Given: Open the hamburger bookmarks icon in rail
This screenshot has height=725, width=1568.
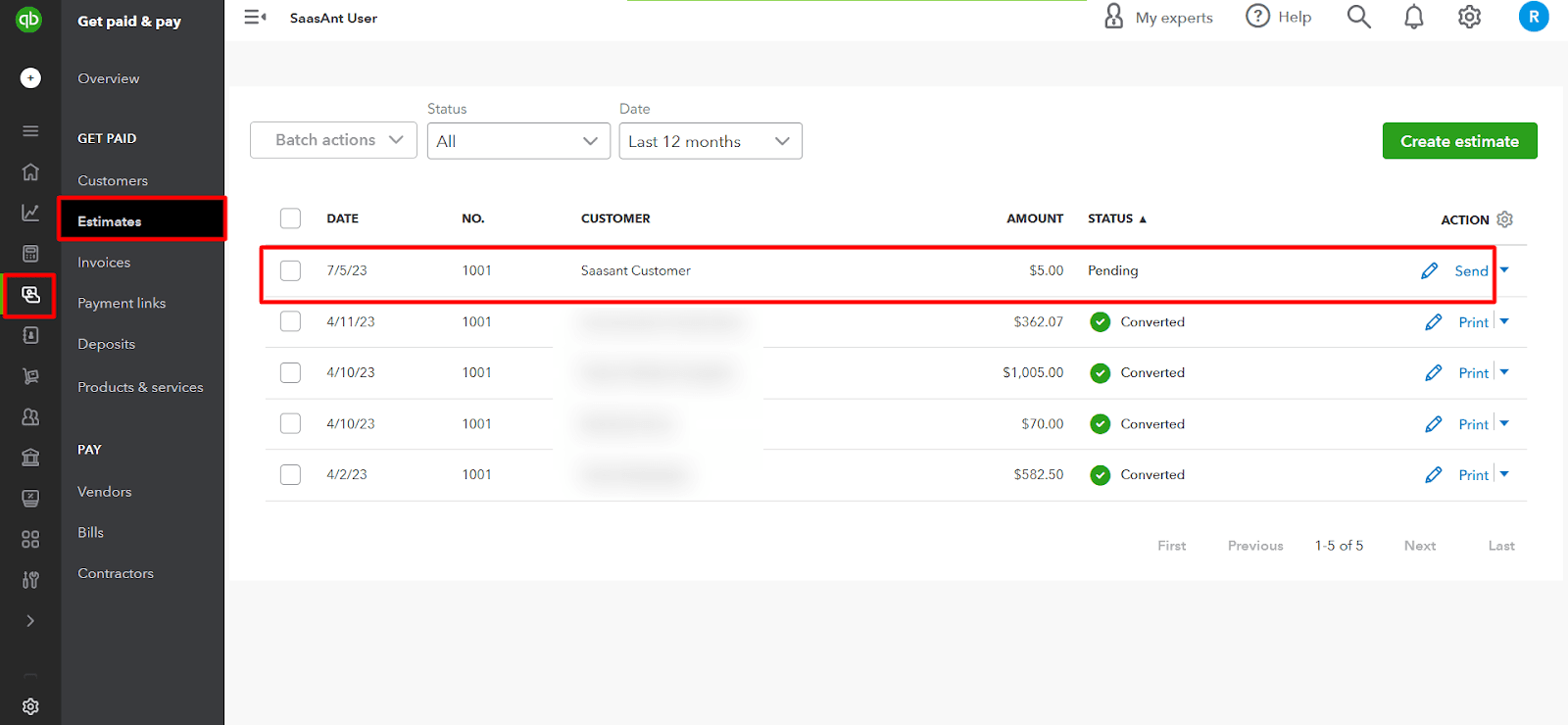Looking at the screenshot, I should 30,131.
